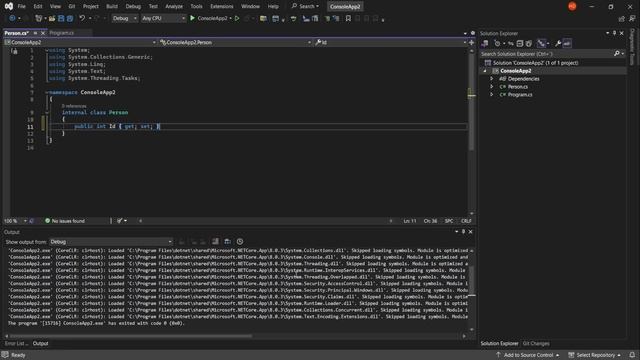Select the Output bottom tab
Image resolution: width=640 pixels, height=360 pixels.
[40, 344]
